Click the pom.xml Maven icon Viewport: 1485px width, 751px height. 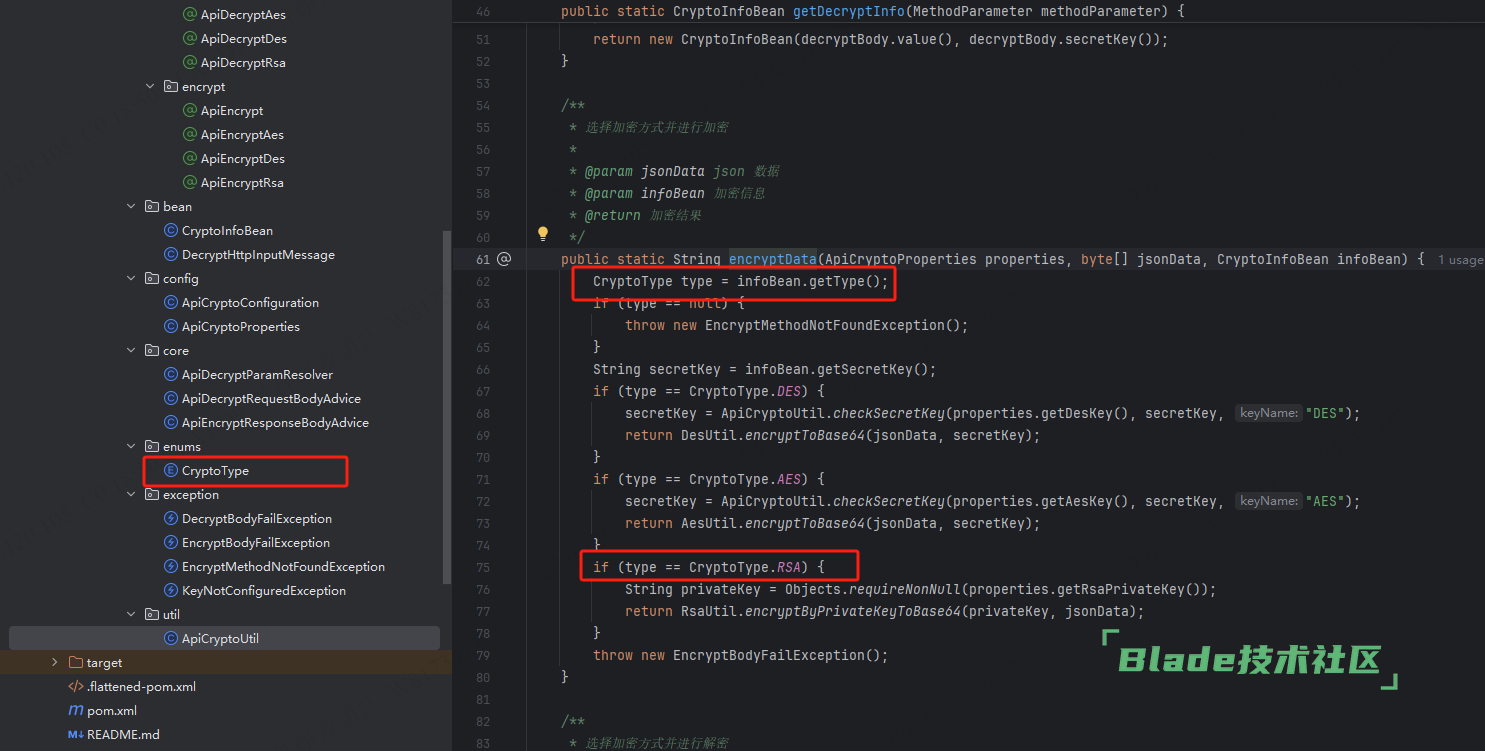(75, 711)
